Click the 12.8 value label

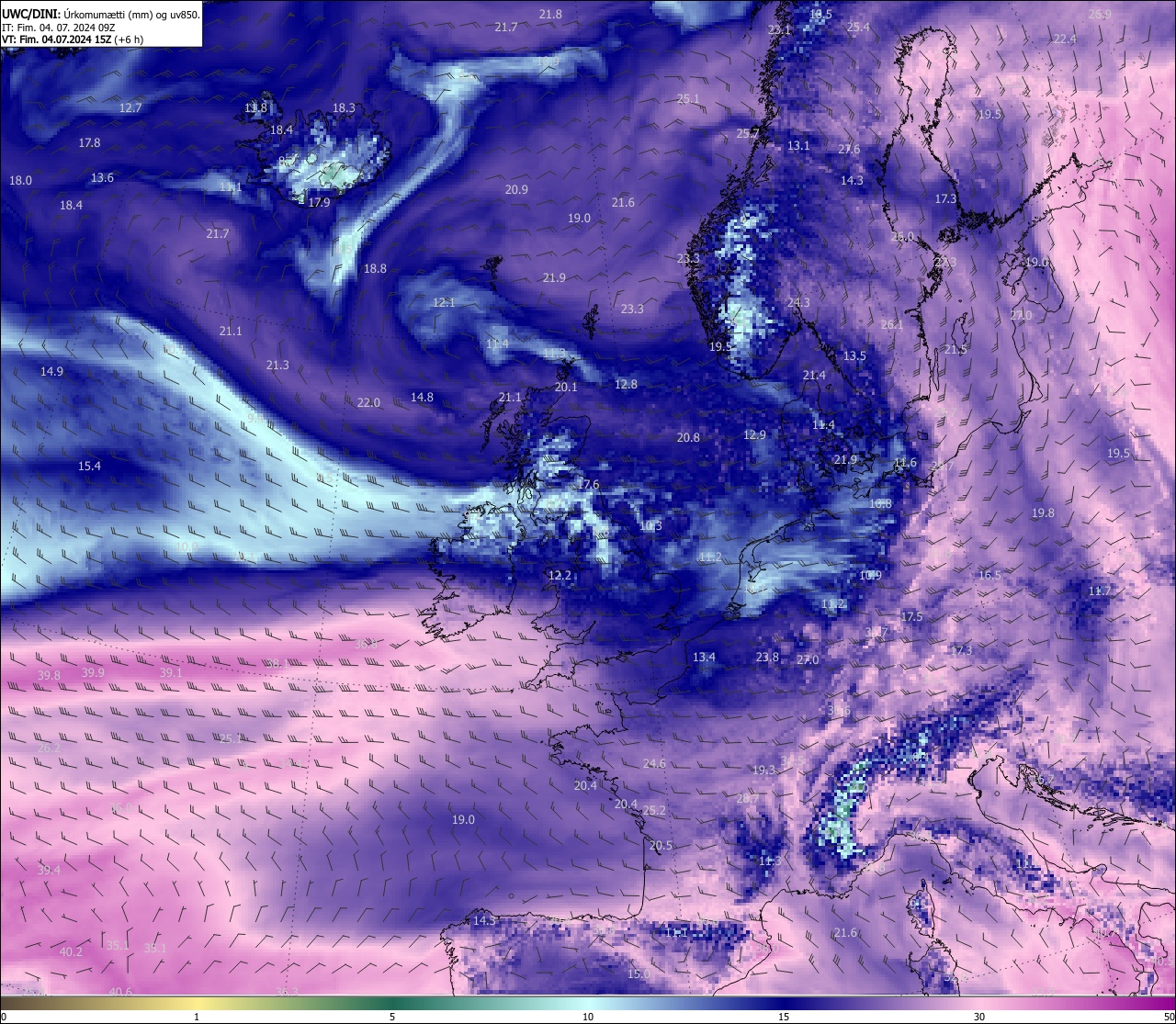626,384
